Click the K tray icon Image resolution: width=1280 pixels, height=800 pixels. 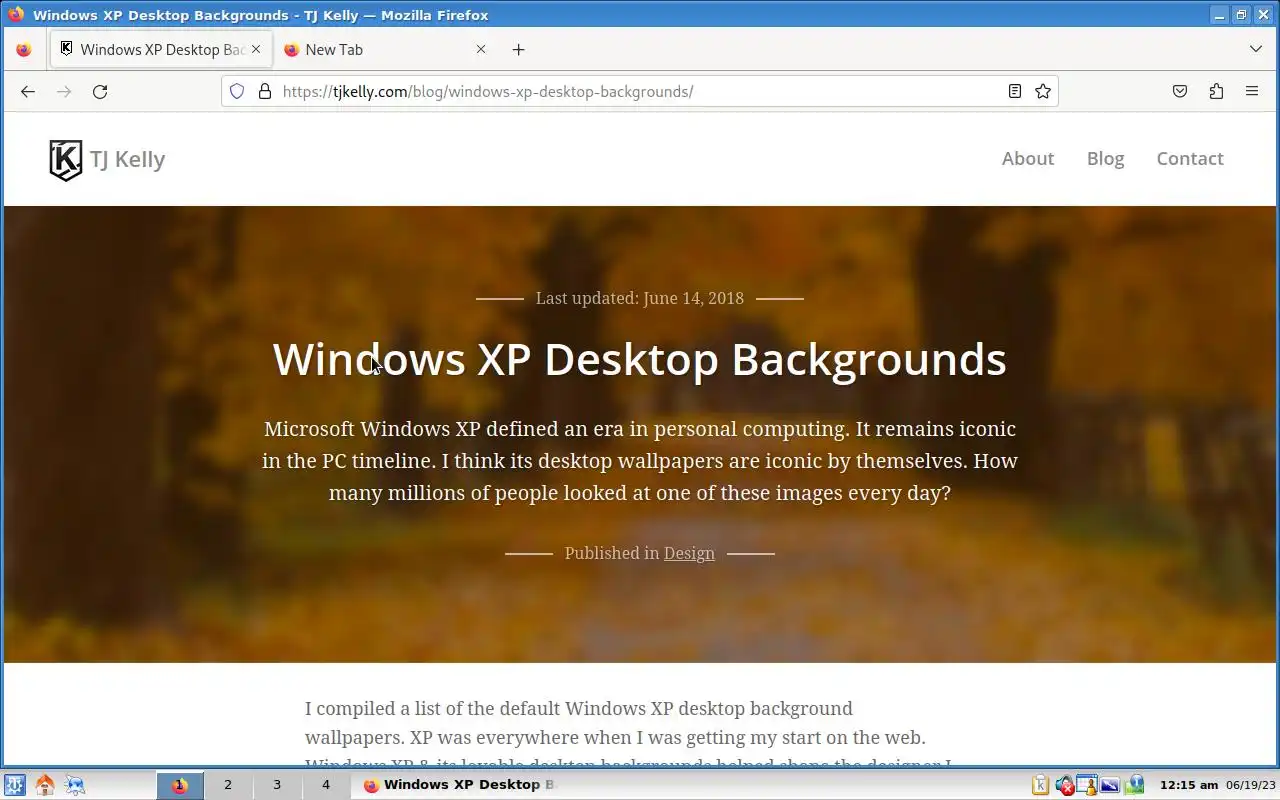[x=1040, y=785]
